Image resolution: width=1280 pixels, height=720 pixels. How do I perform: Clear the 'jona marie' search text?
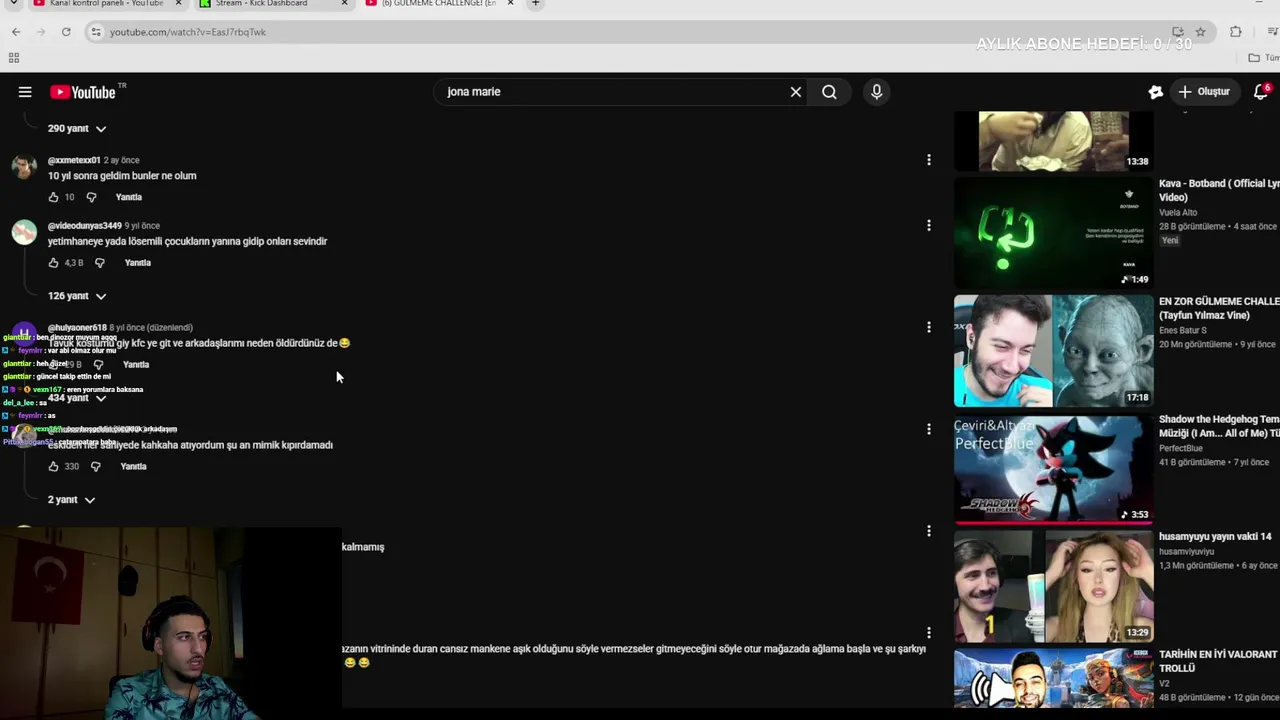(796, 92)
